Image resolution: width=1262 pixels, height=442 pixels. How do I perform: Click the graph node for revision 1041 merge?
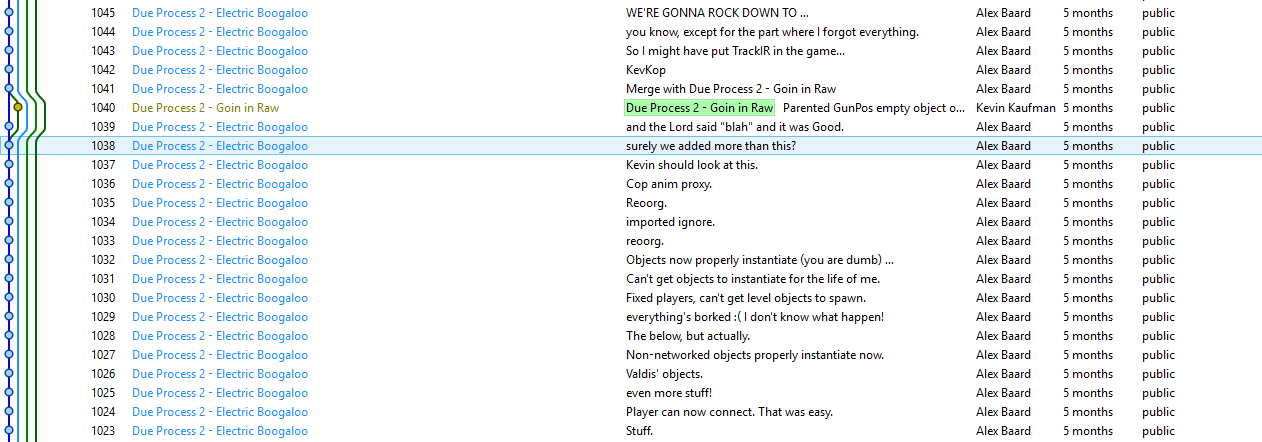(9, 88)
